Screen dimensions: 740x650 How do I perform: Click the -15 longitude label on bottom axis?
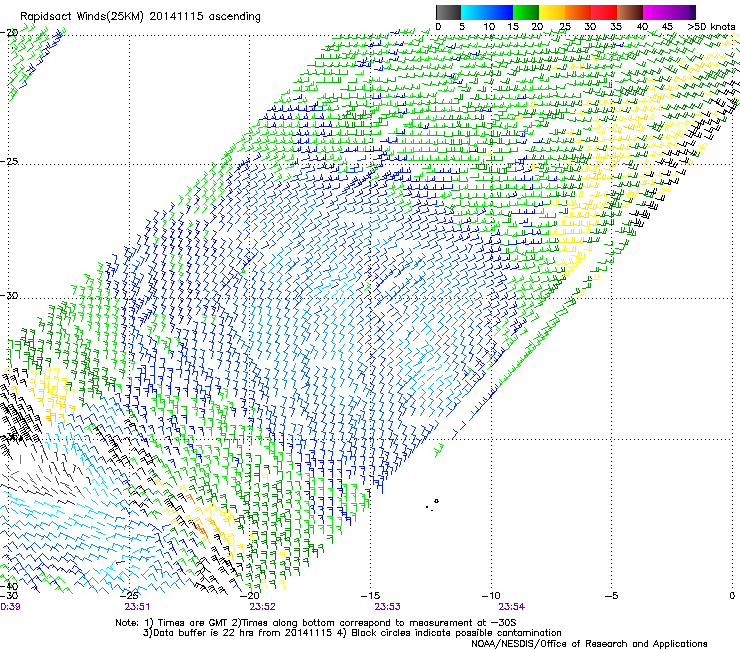[370, 596]
